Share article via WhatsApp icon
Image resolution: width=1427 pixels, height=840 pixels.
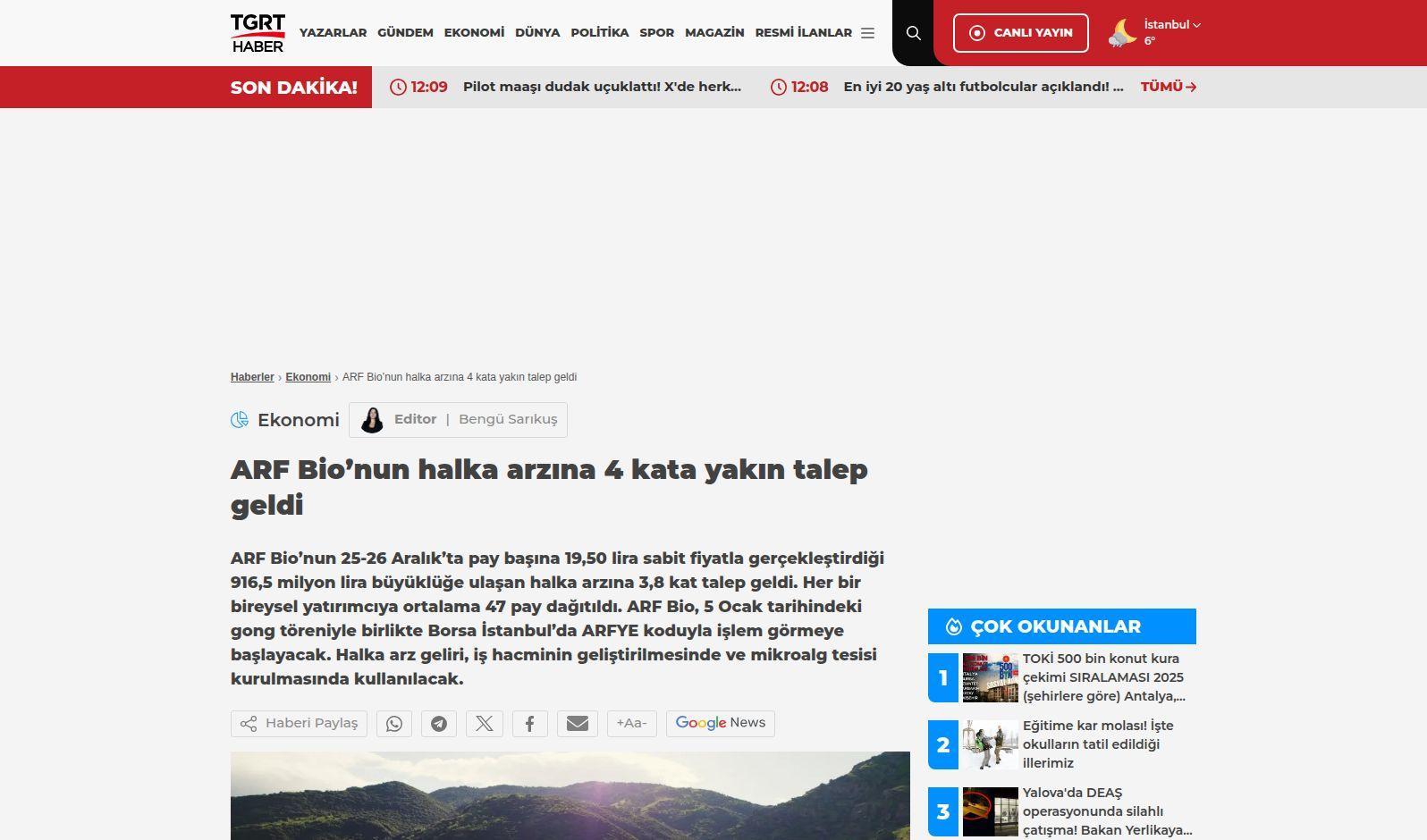click(394, 724)
